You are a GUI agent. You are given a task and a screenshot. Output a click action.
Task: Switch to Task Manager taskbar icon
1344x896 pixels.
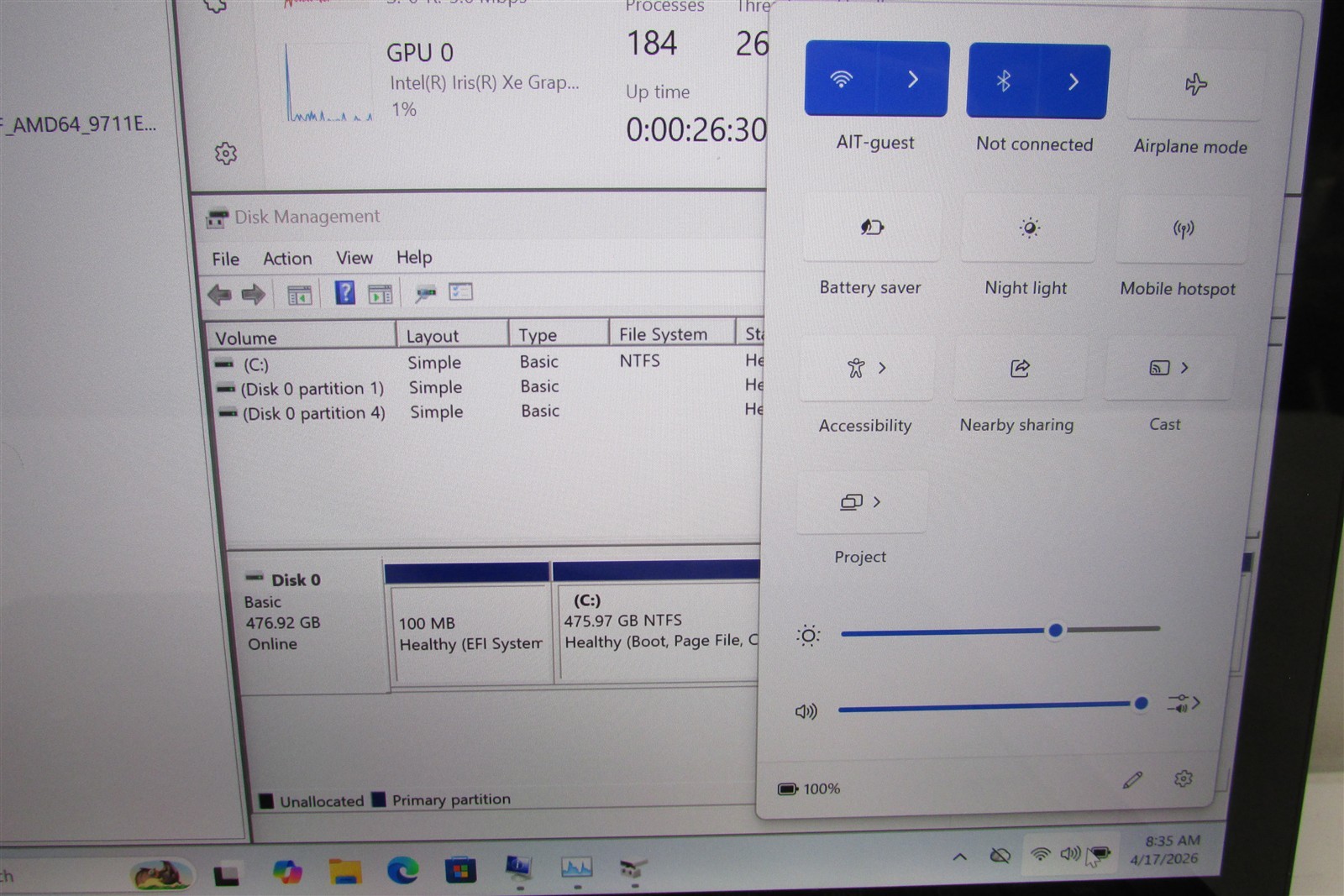[x=577, y=867]
